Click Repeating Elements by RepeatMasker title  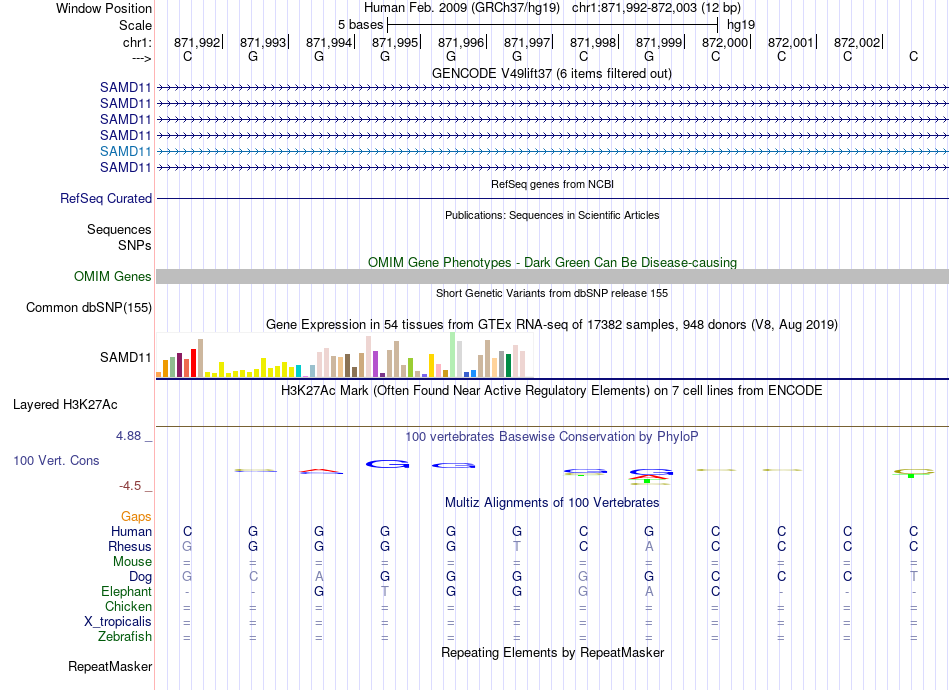552,653
